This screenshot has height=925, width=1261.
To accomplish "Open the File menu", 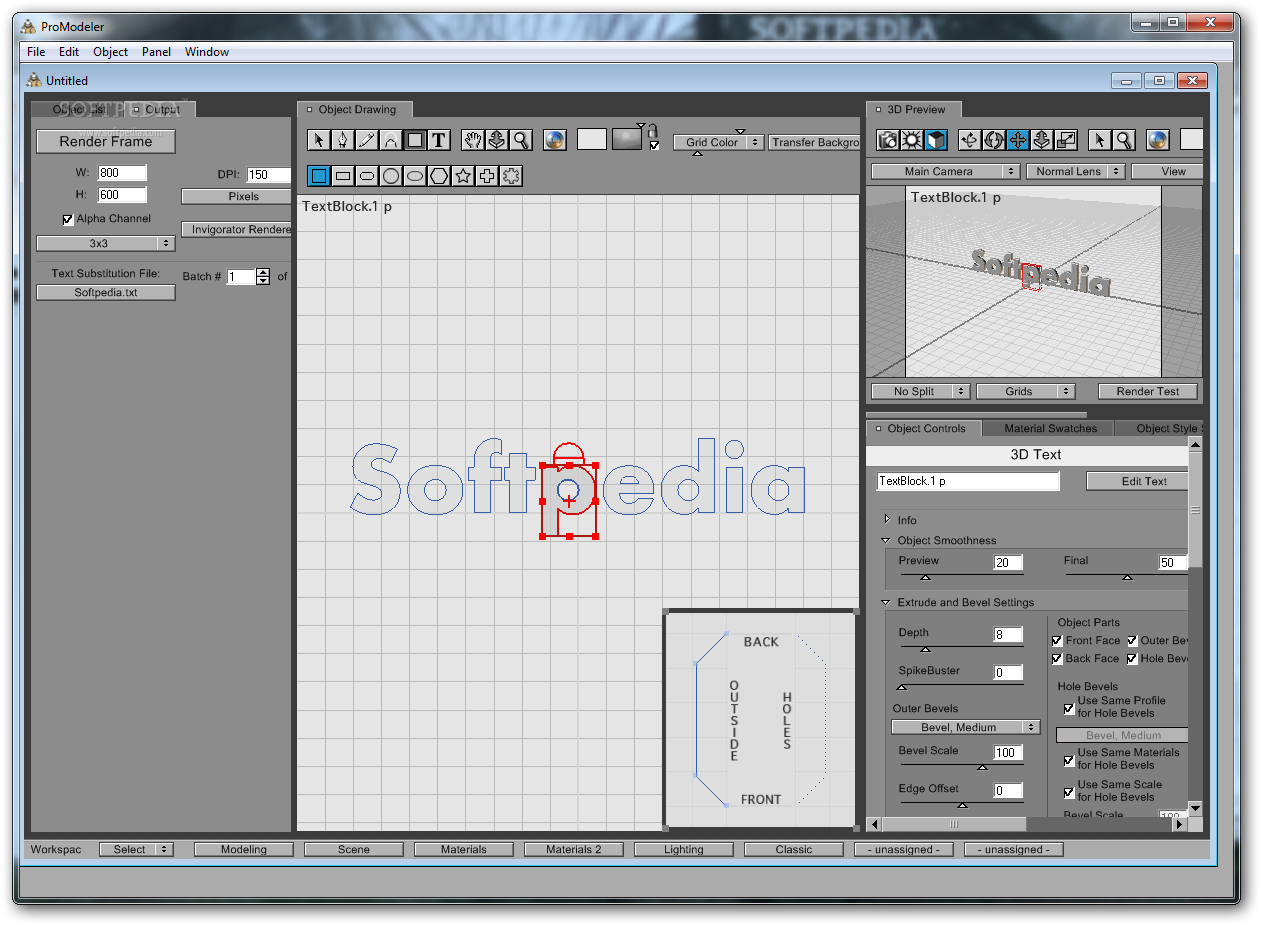I will click(x=36, y=52).
